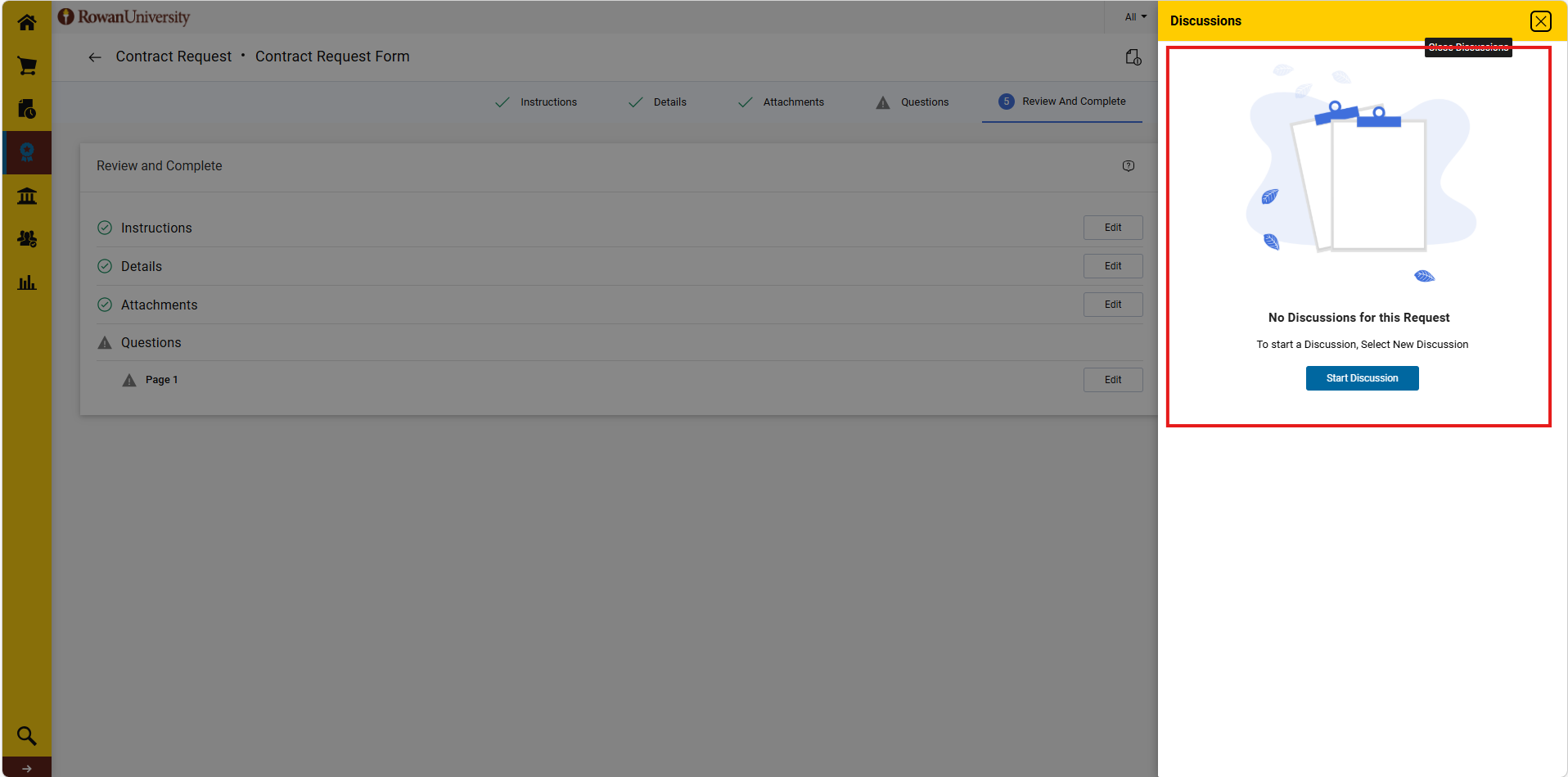Open the history clipboard icon

coord(1133,57)
